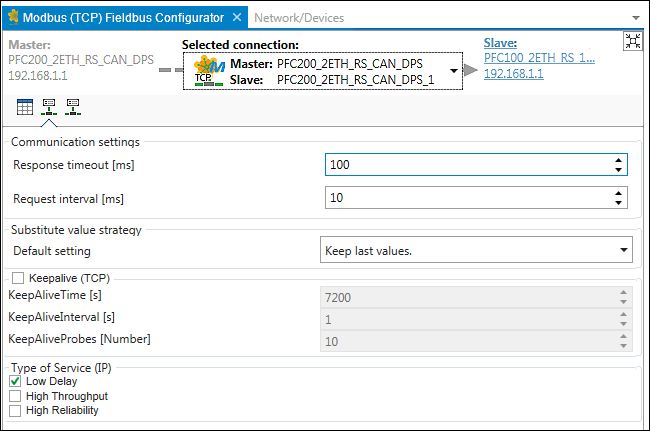
Task: Enable the High Throughput checkbox
Action: [x=15, y=396]
